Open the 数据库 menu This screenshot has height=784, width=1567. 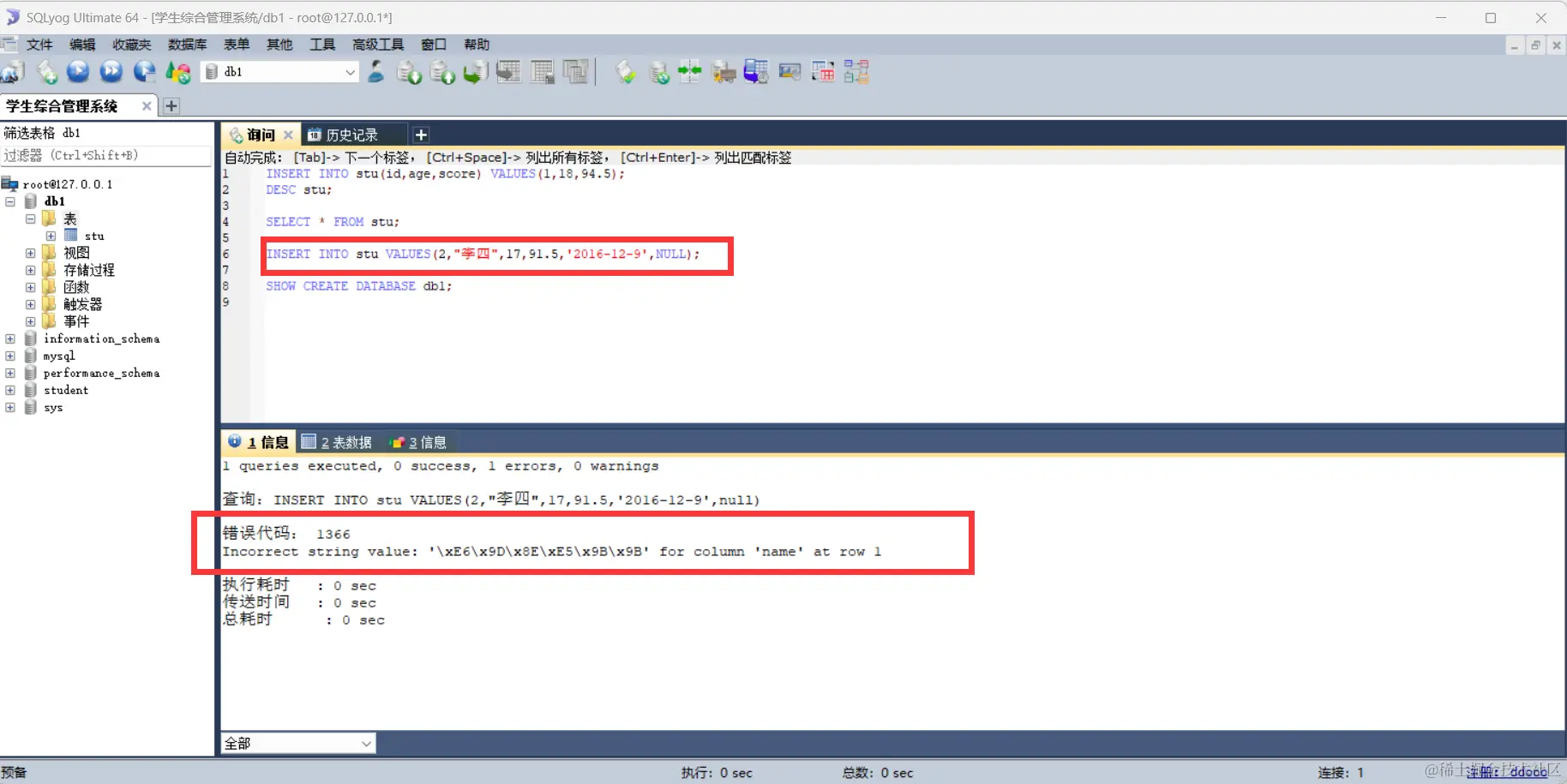pyautogui.click(x=188, y=45)
